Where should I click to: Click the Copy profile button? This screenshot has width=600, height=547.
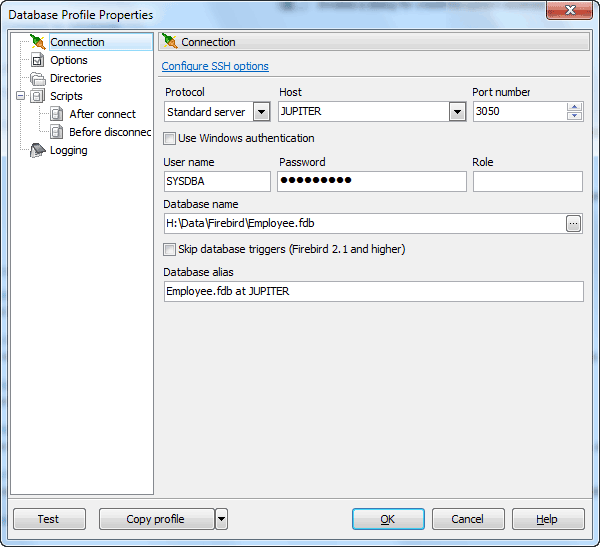[157, 519]
